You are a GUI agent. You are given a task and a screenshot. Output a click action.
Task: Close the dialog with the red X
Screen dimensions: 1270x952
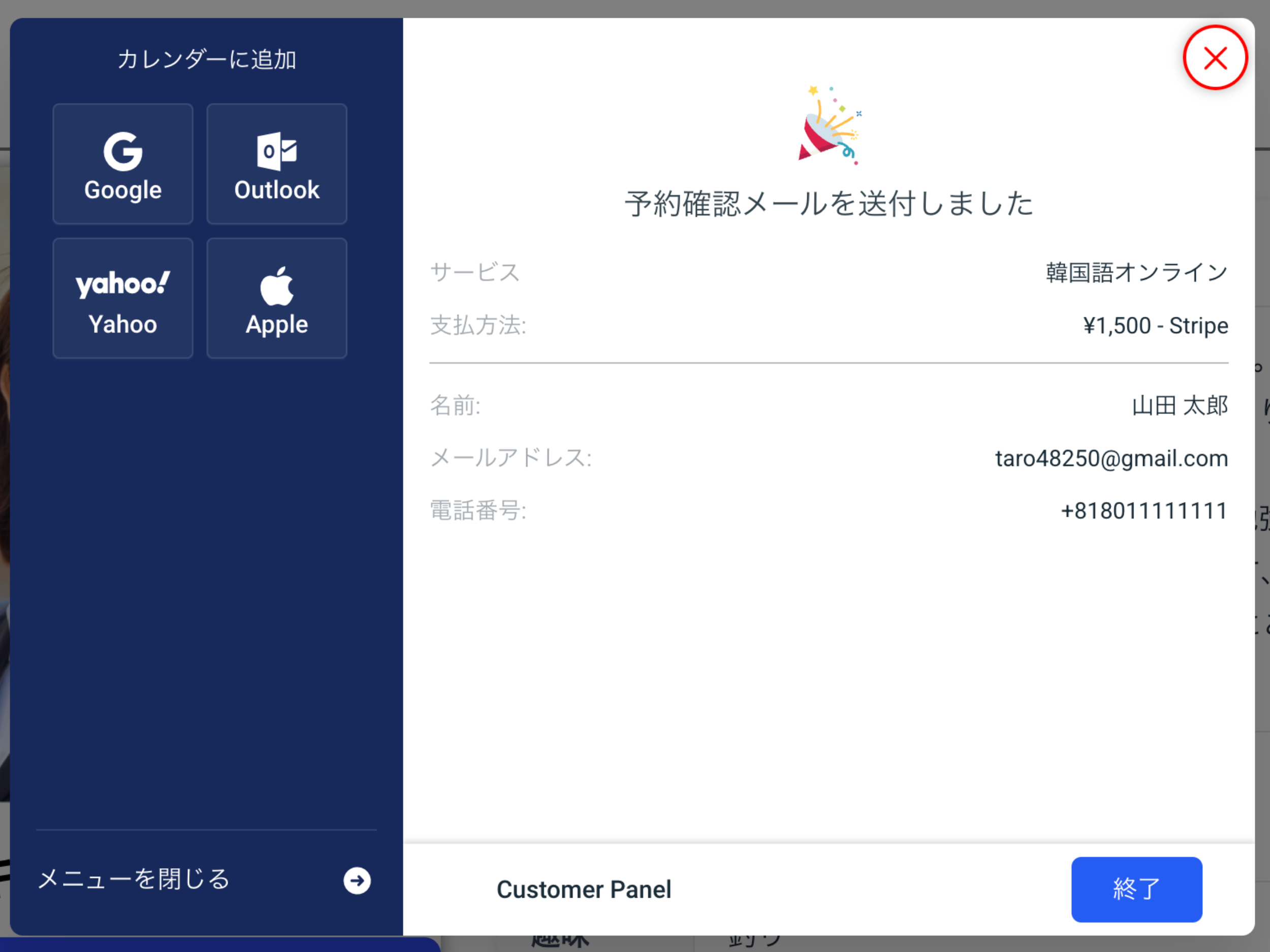pos(1214,58)
